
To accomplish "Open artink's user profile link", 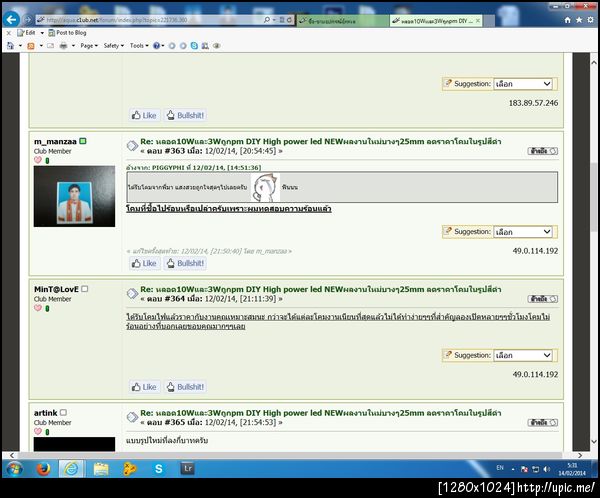I will point(46,413).
